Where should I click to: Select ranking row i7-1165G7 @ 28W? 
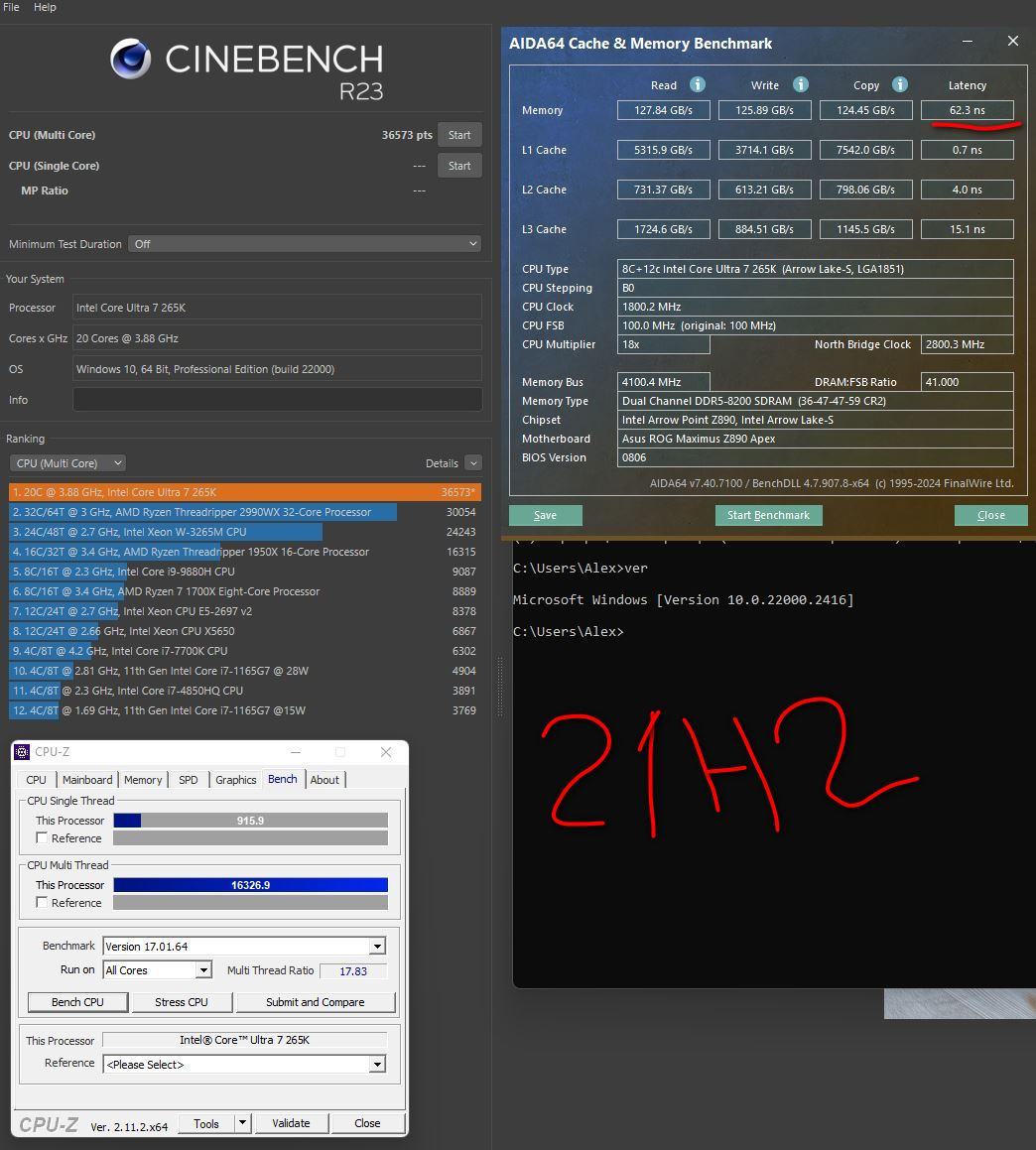click(x=244, y=671)
